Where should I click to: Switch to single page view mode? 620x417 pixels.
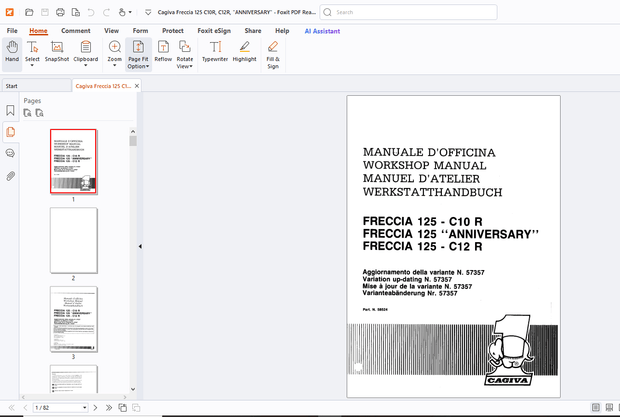pyautogui.click(x=595, y=407)
